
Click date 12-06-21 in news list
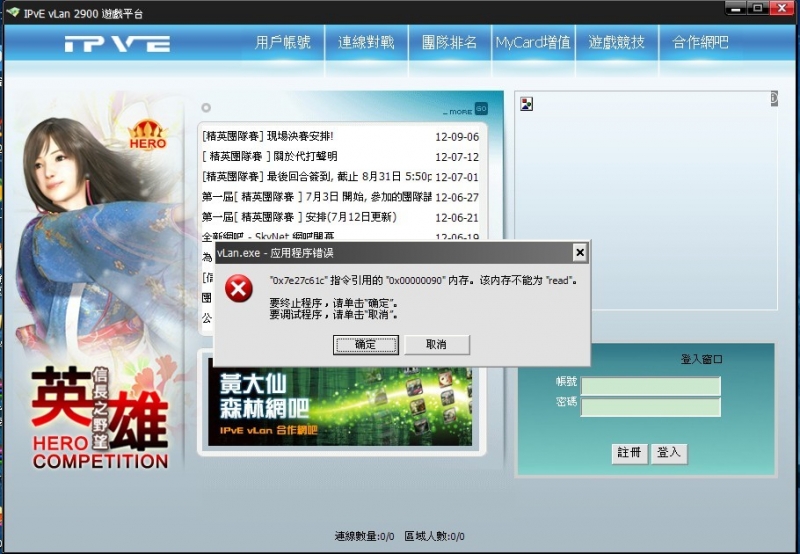[457, 218]
